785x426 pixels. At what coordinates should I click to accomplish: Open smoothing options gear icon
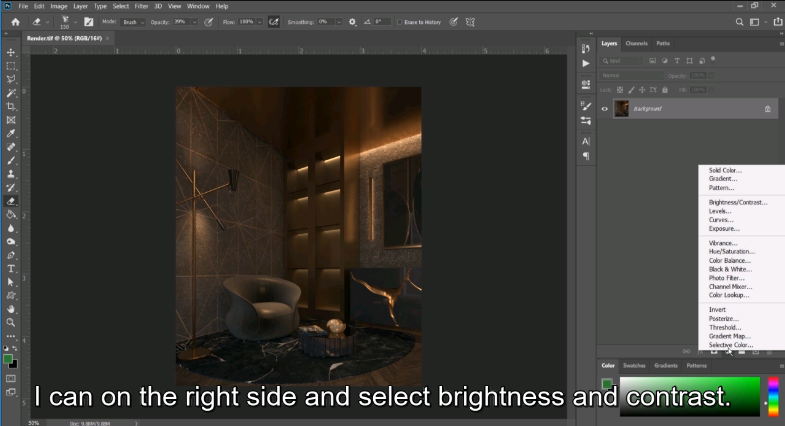coord(352,22)
